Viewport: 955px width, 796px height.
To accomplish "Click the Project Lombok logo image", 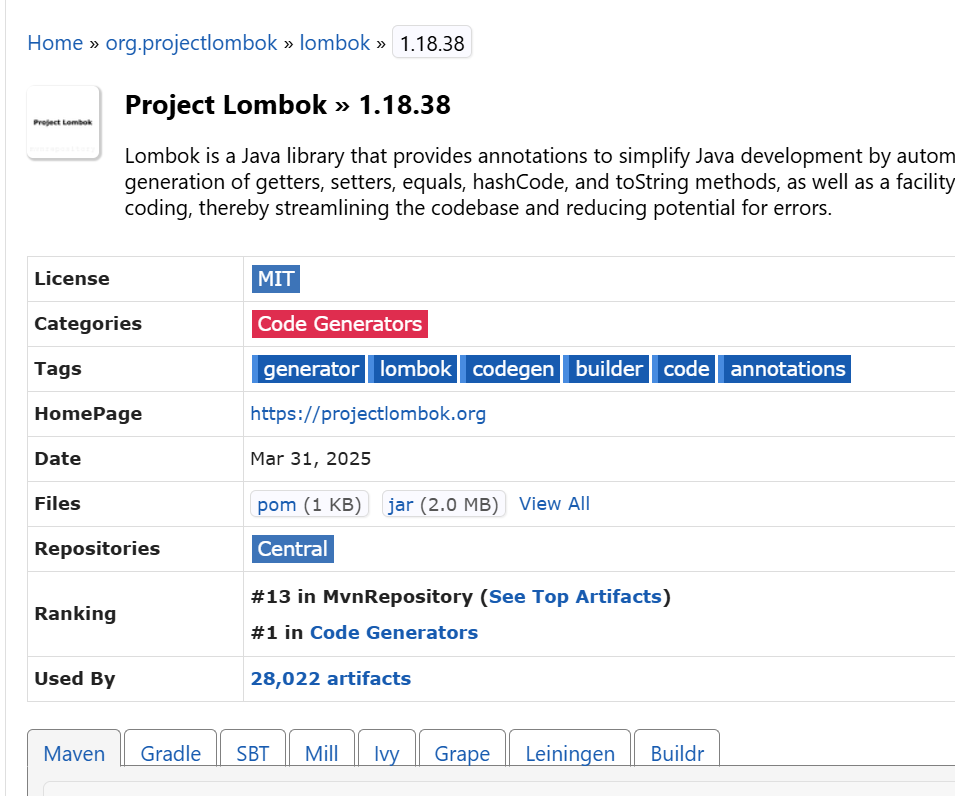I will 63,121.
